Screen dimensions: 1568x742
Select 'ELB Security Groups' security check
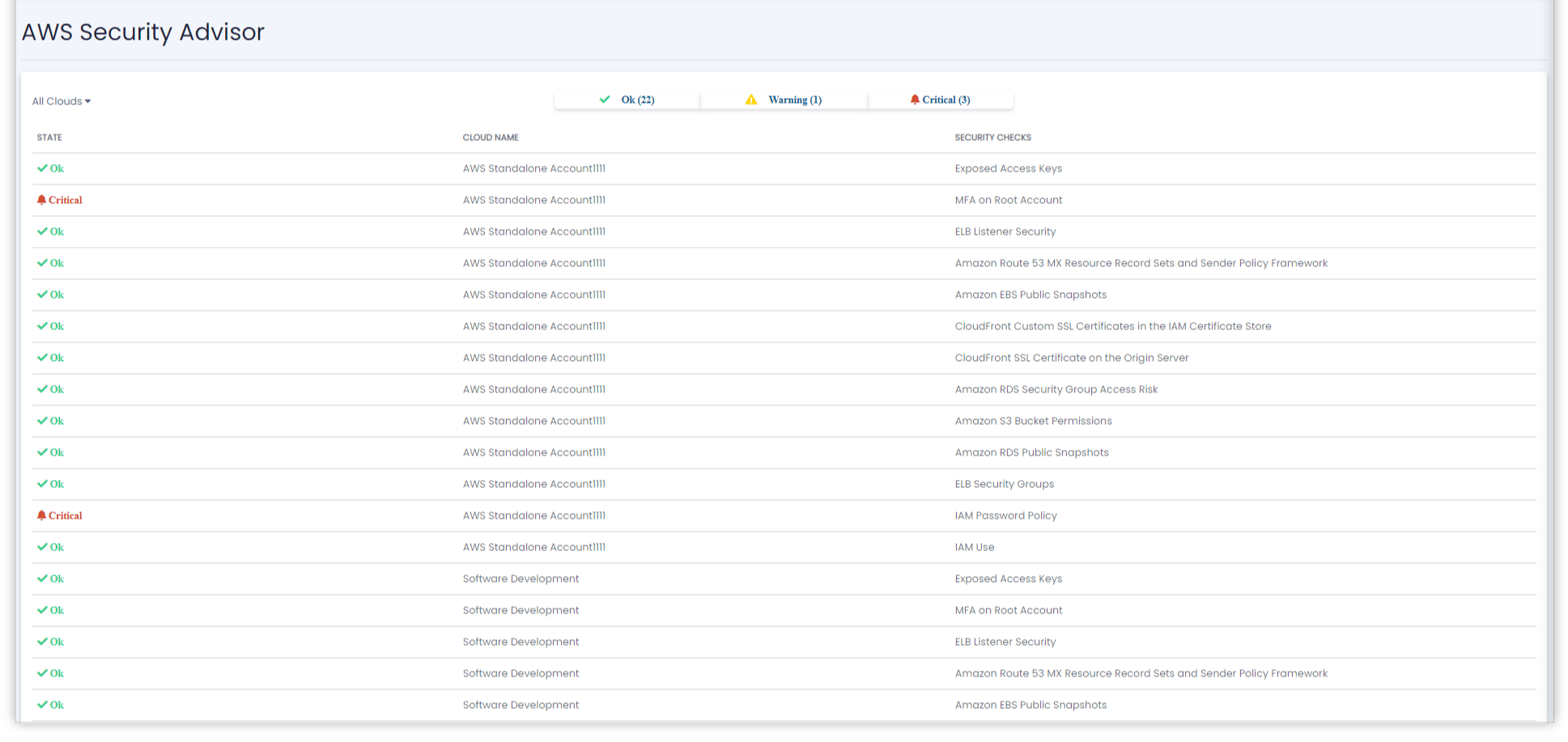point(1004,484)
